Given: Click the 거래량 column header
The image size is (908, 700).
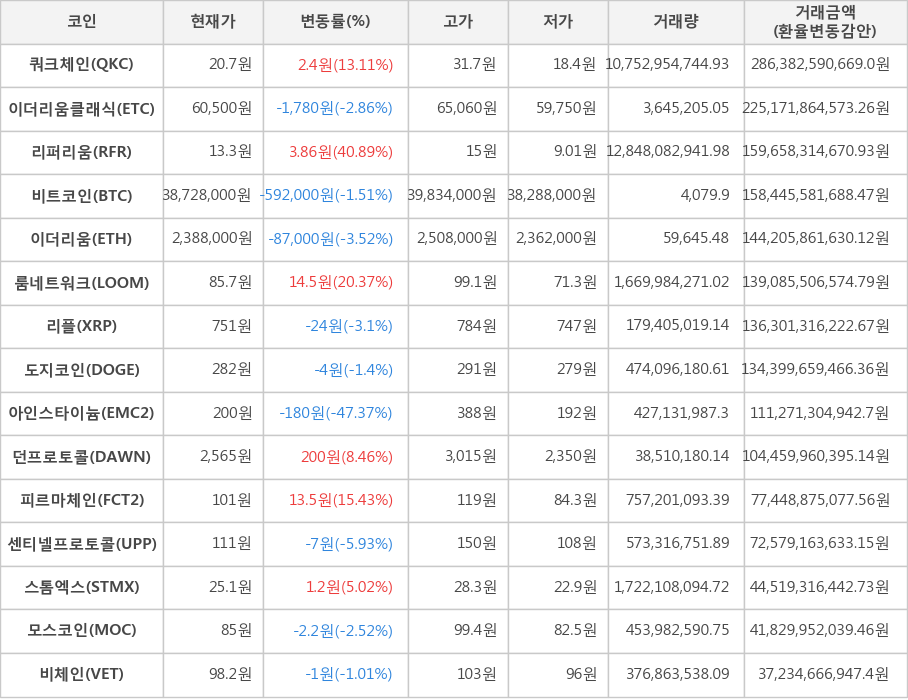Looking at the screenshot, I should (676, 22).
